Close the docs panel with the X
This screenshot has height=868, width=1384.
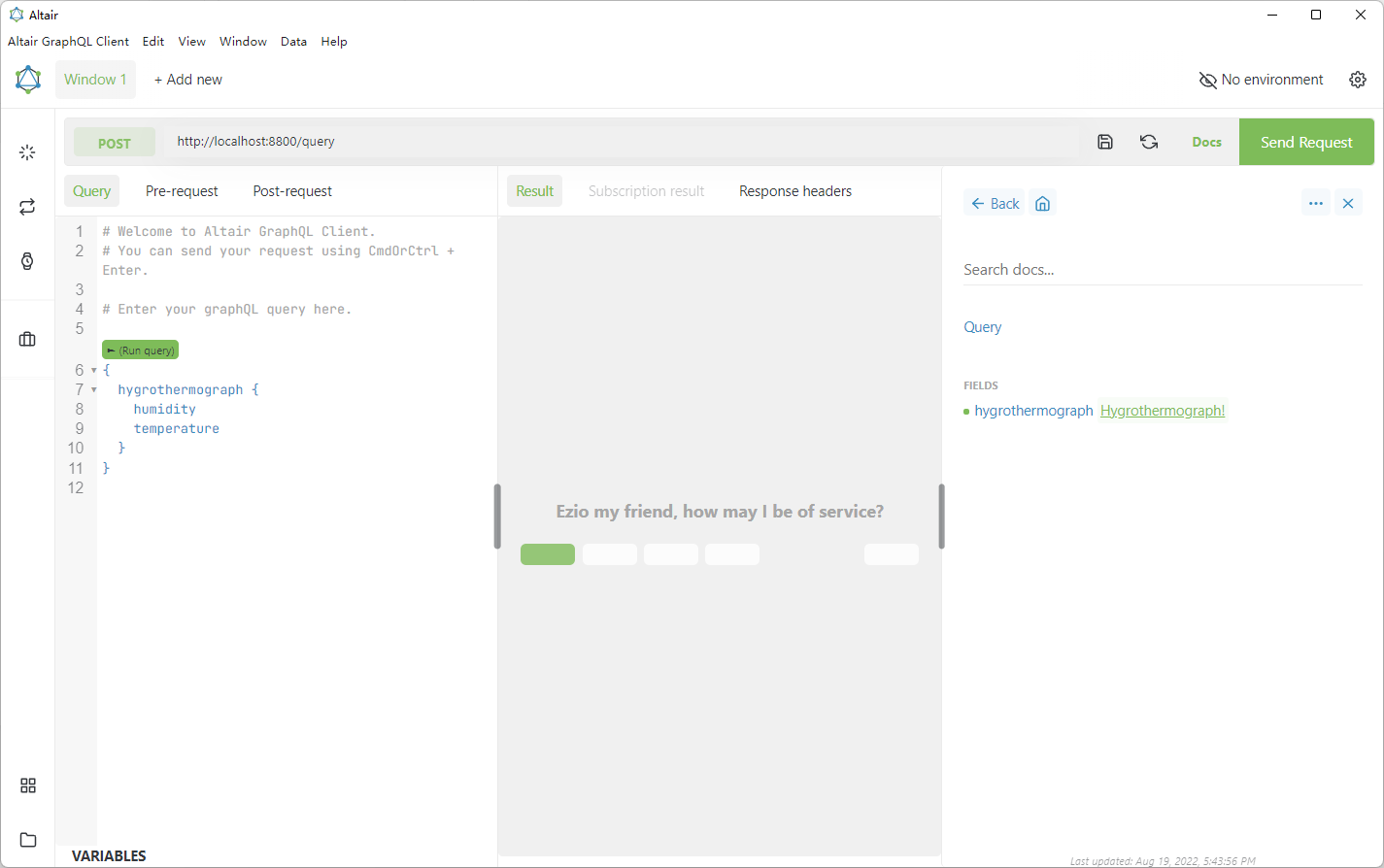1348,203
